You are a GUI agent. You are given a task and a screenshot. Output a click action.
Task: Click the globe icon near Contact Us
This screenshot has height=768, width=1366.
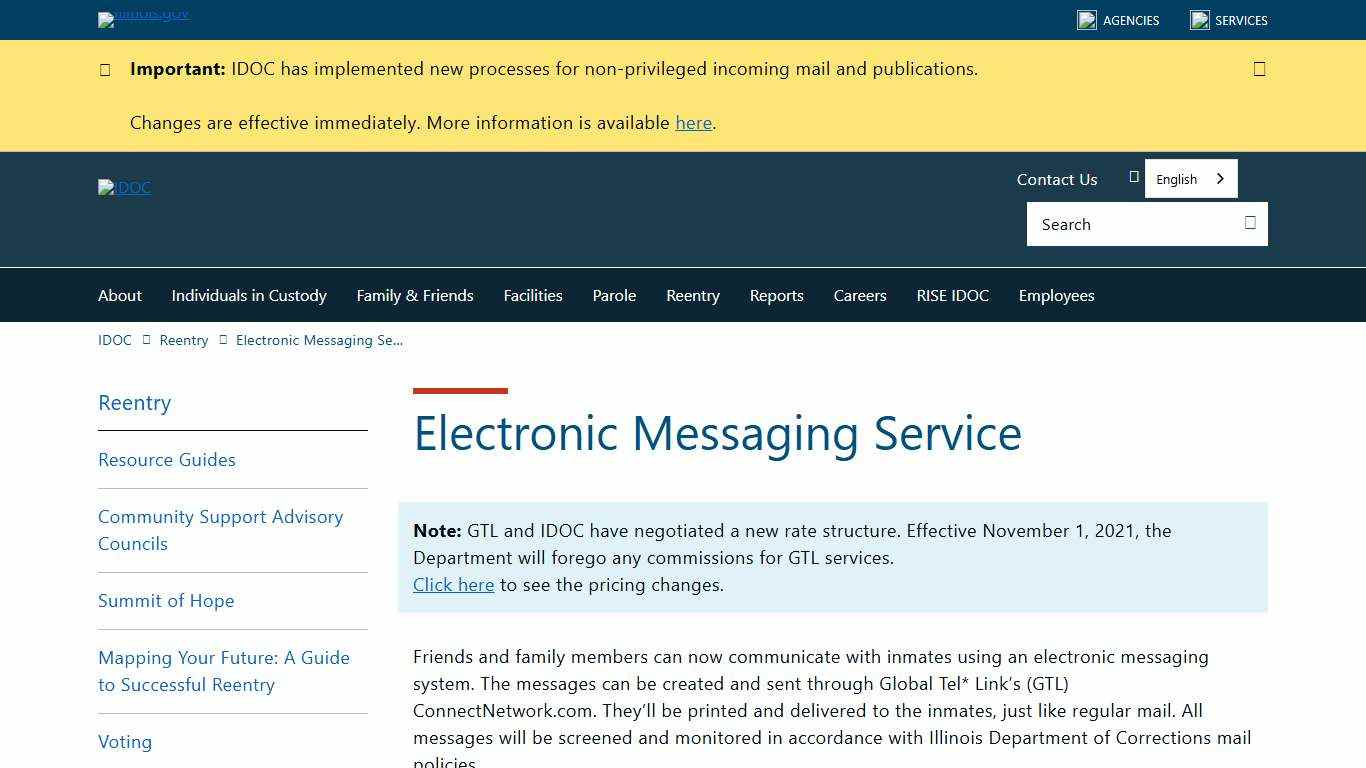(x=1135, y=176)
